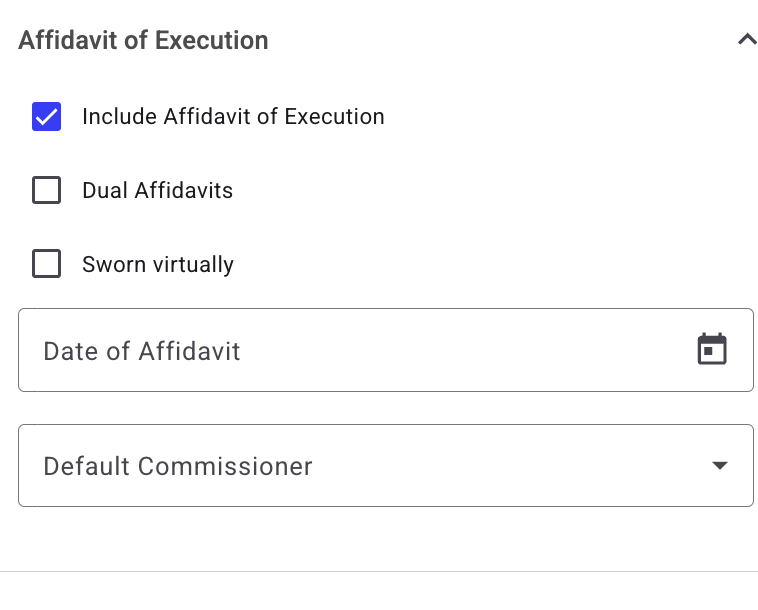Click the small triangle in Commissioner field

(720, 465)
